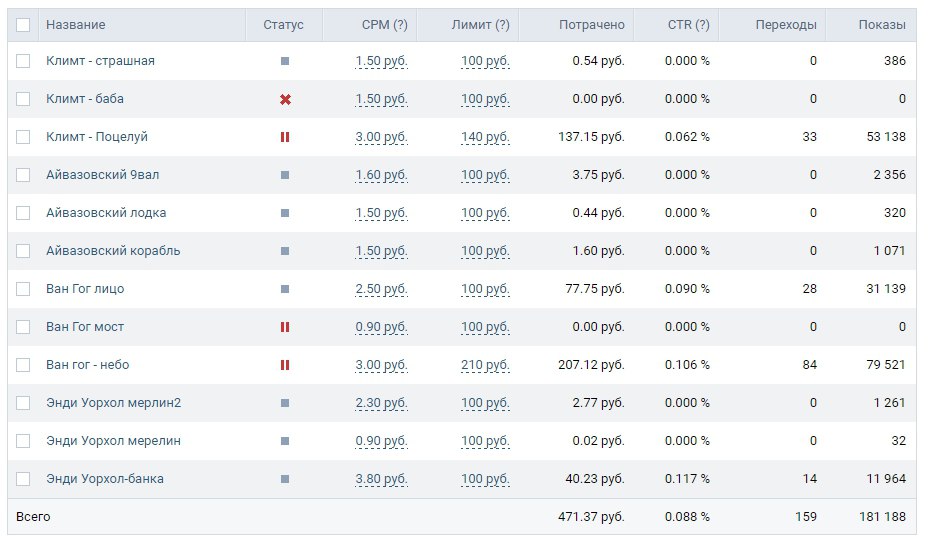The height and width of the screenshot is (548, 928).
Task: Click the pause status icon for Ван гог - небо
Action: tap(285, 365)
